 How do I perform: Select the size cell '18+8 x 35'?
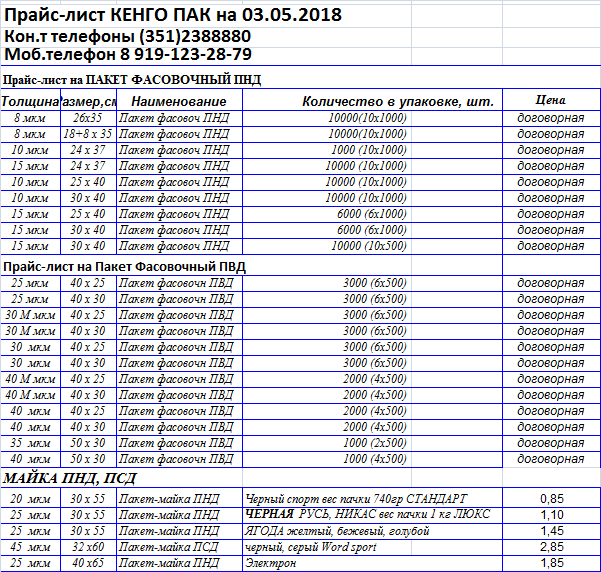[88, 134]
